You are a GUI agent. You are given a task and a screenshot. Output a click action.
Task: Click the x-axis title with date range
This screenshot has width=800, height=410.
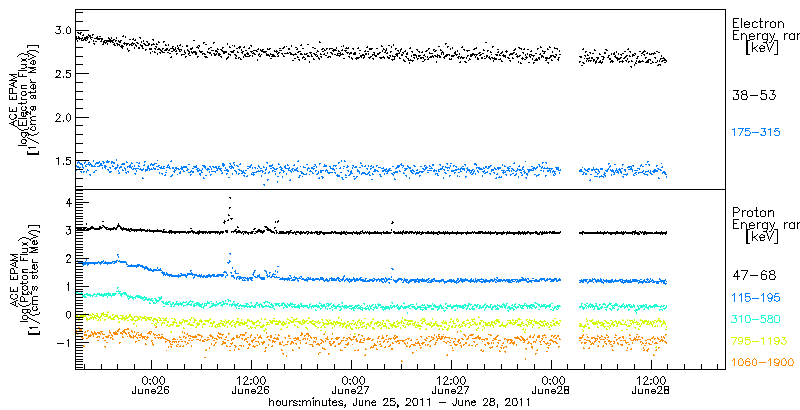click(x=399, y=402)
